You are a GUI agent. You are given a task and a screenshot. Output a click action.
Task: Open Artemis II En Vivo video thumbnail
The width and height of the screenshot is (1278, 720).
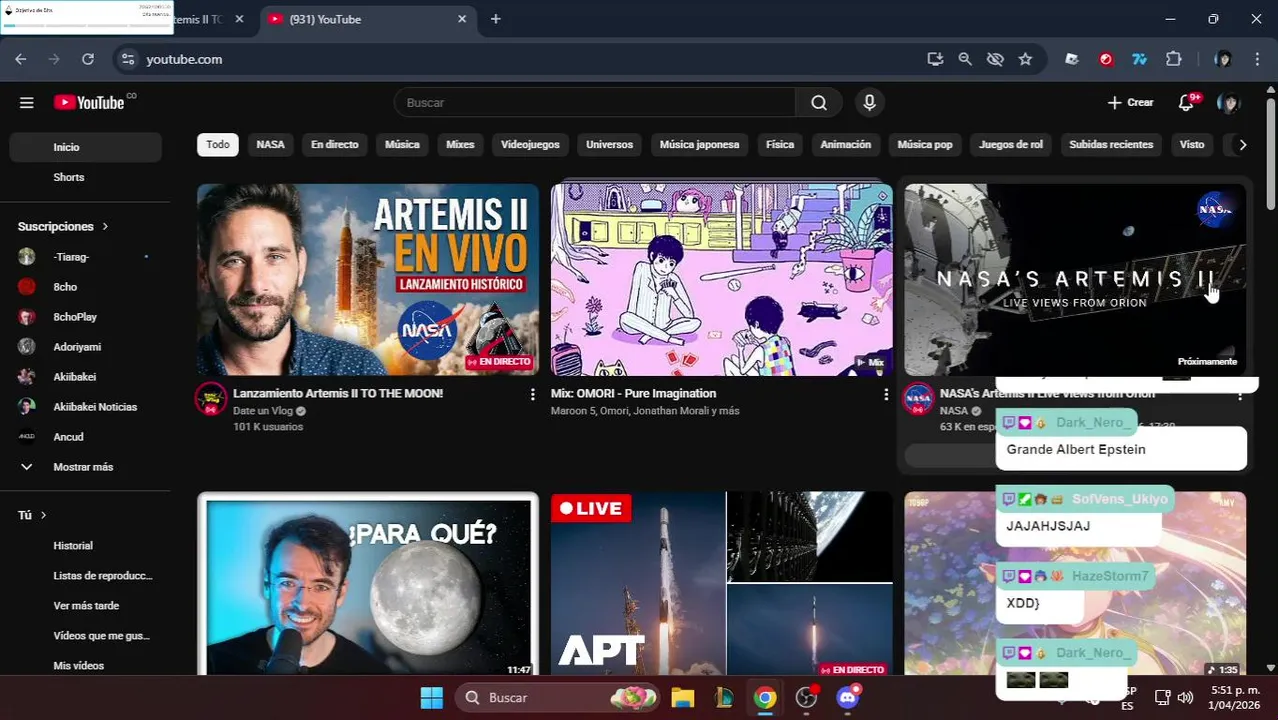368,280
